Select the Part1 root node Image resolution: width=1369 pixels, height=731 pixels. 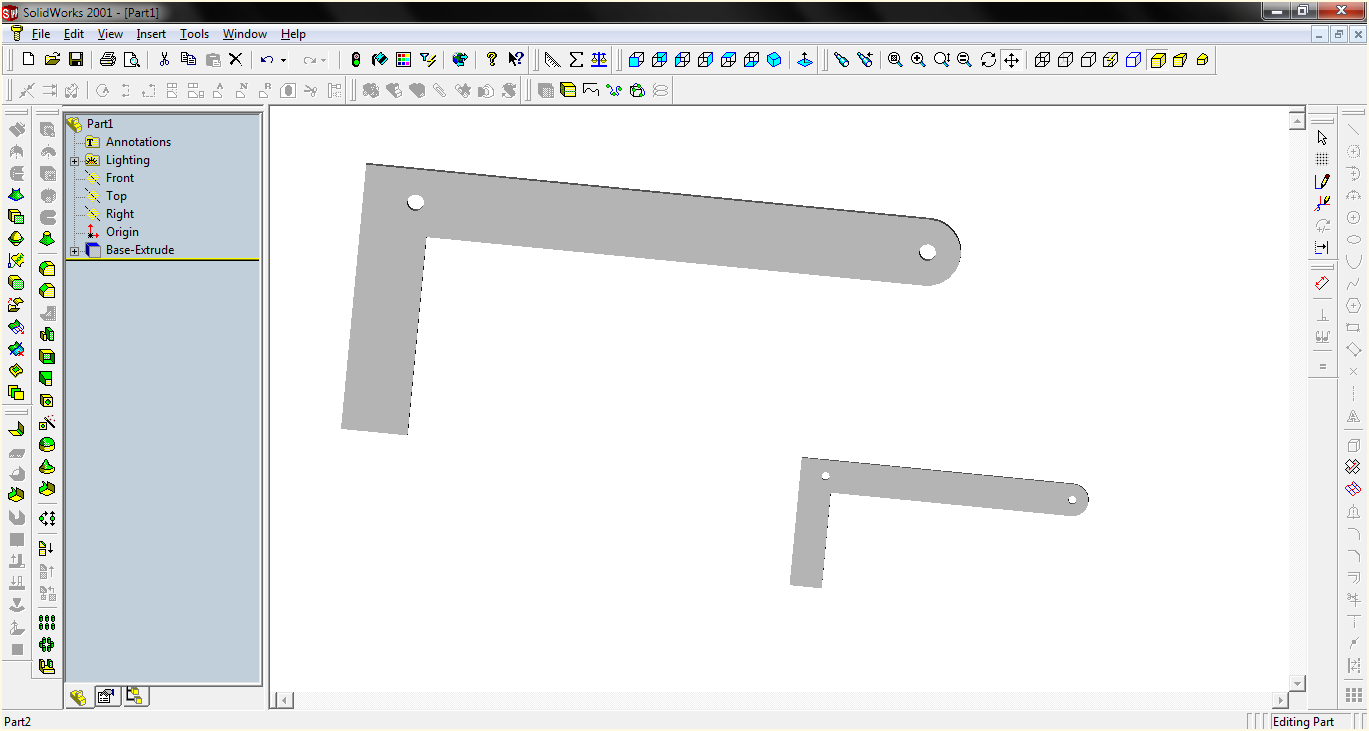(x=100, y=124)
